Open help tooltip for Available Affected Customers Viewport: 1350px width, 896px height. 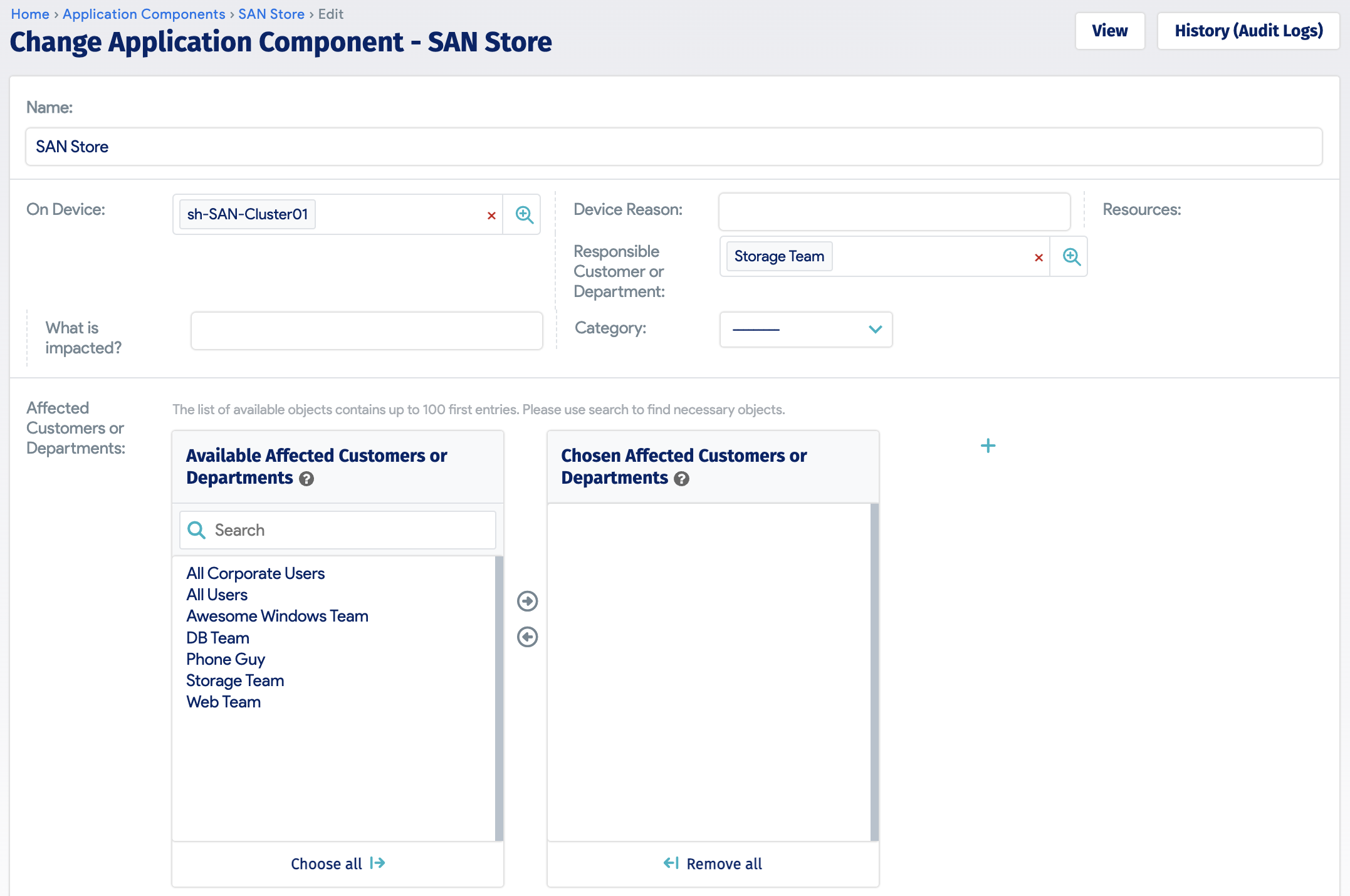[x=306, y=479]
